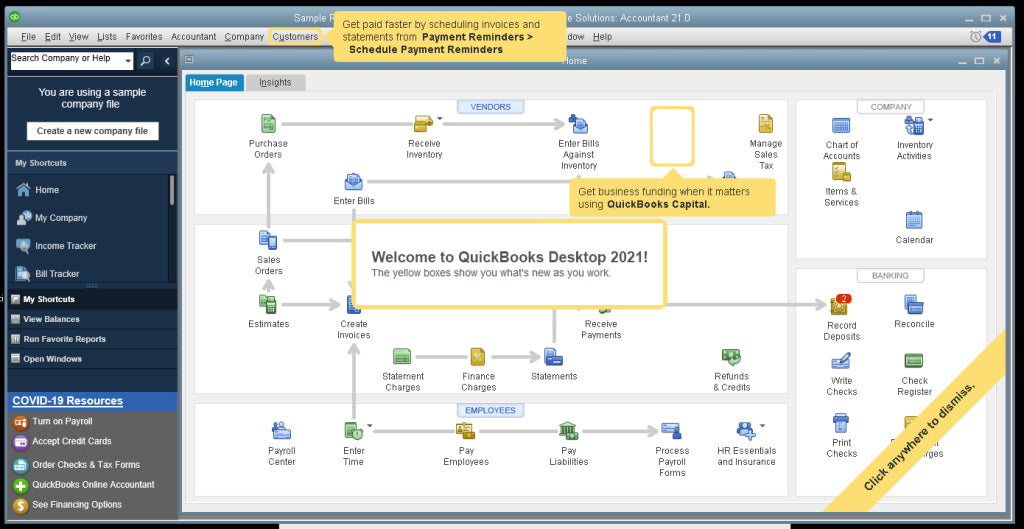Screen dimensions: 1024x529
Task: Click the Record Deposits icon
Action: point(840,304)
